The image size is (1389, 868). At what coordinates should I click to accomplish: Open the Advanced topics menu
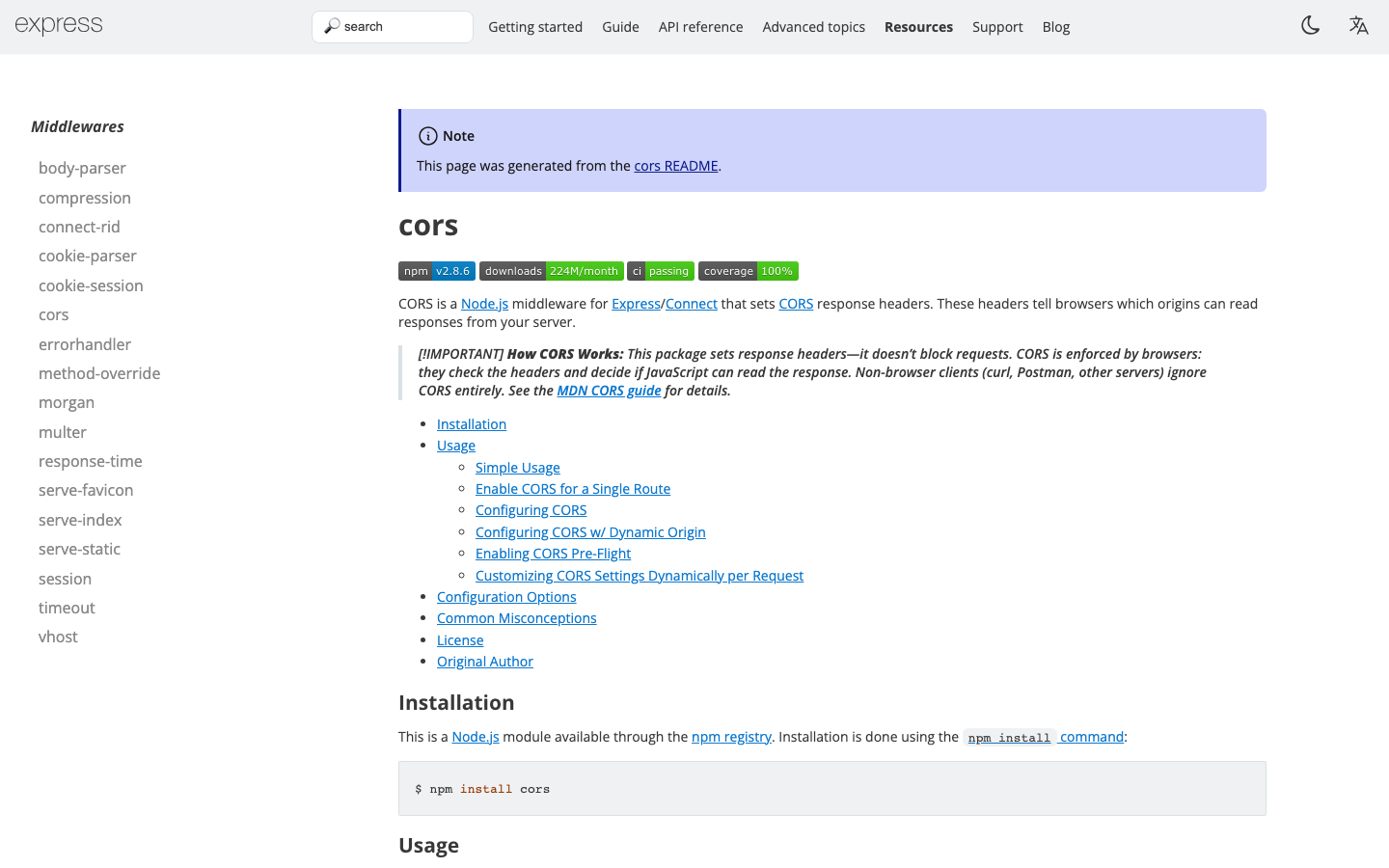coord(813,27)
